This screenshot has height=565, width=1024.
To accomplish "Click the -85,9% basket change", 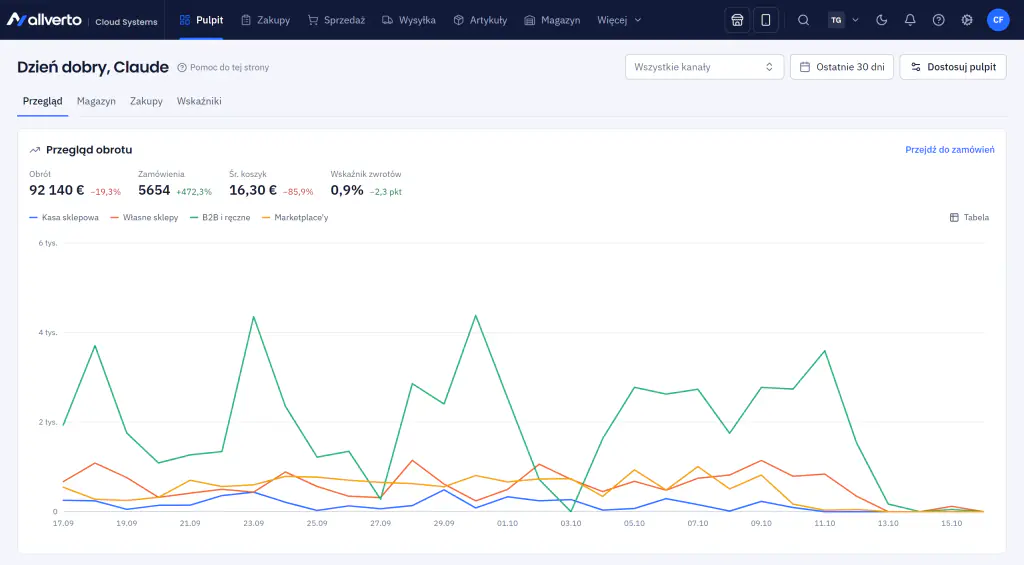I will [298, 192].
